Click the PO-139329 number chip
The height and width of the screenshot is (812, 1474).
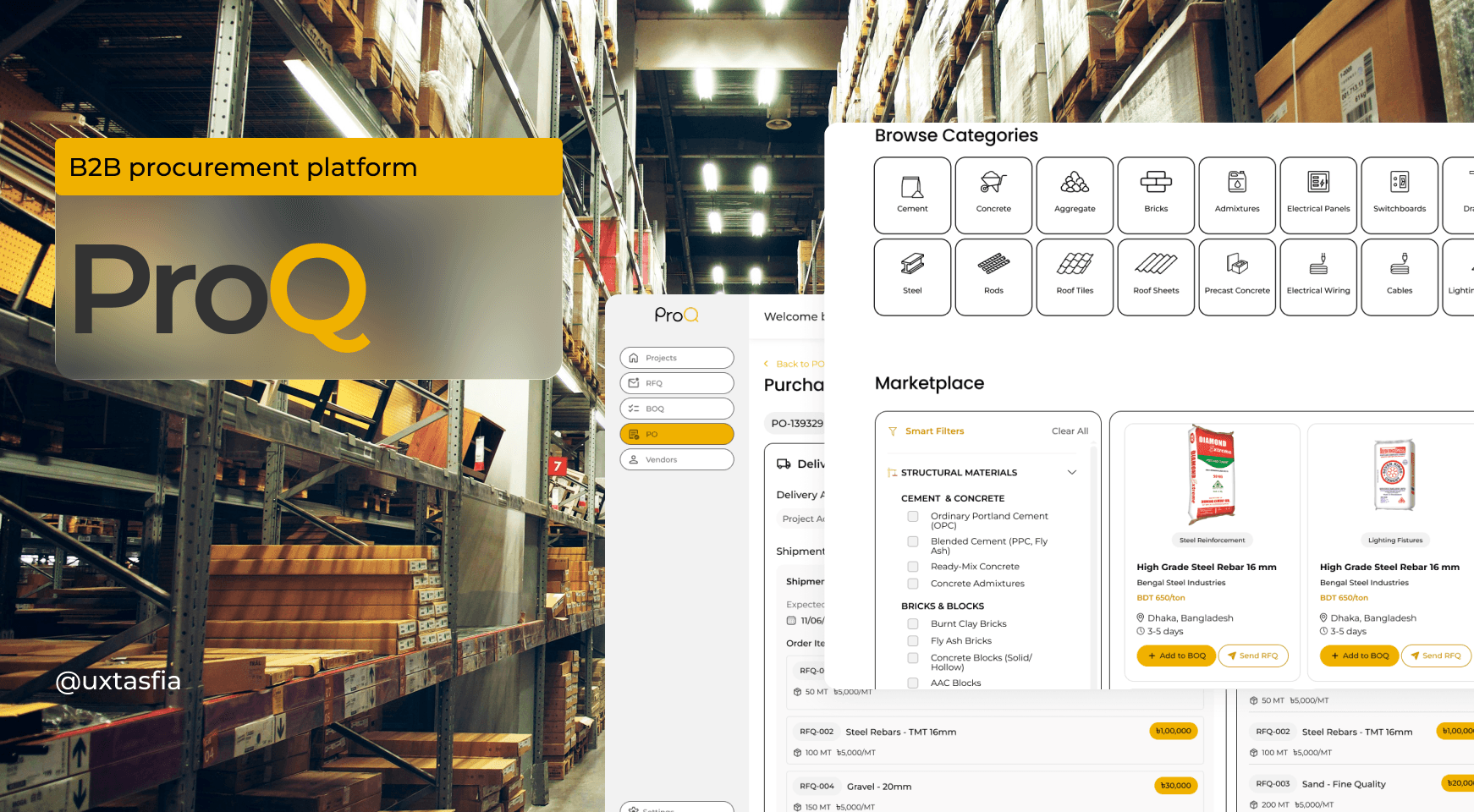(796, 423)
